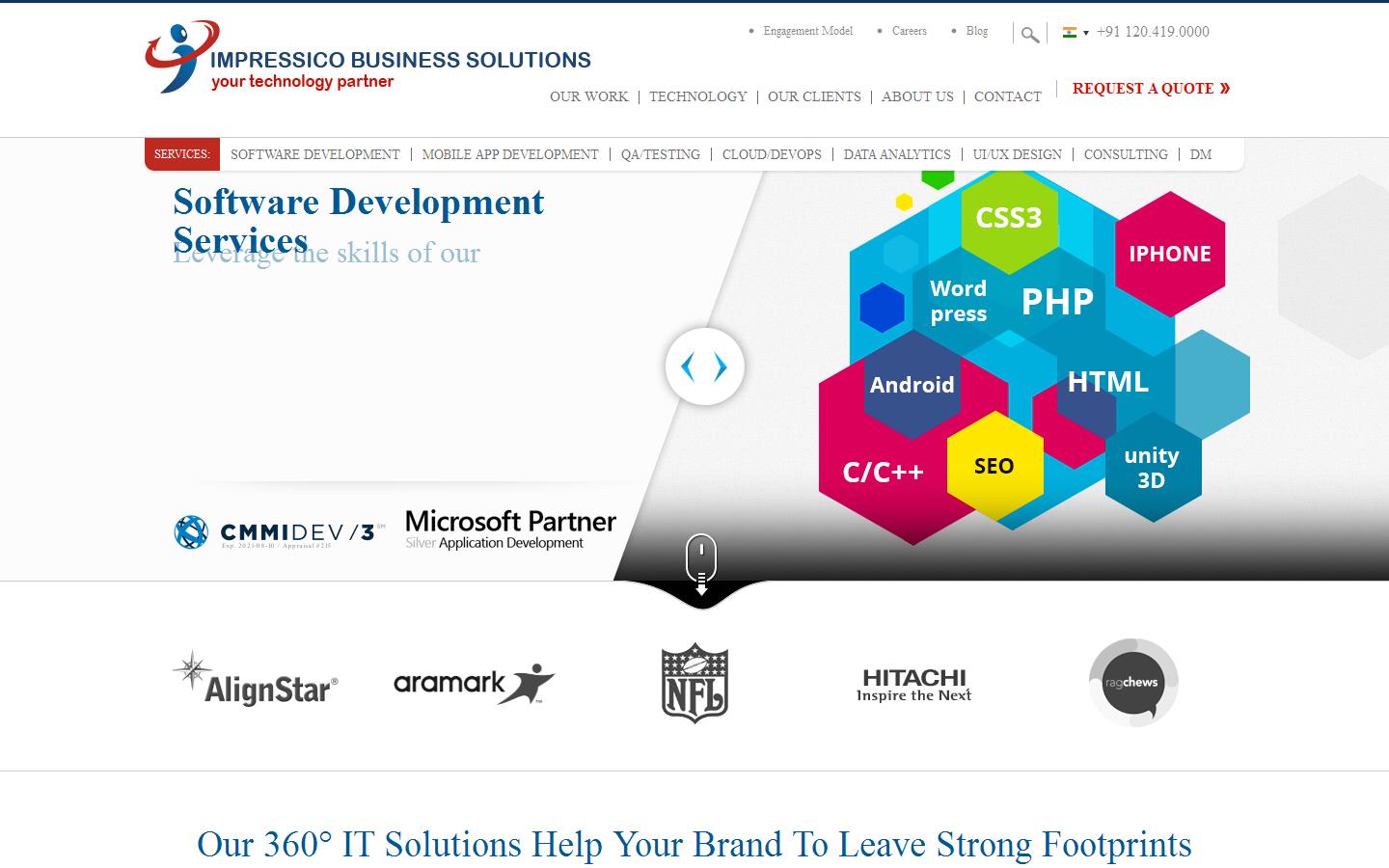Click the Impressico Business Solutions logo
Screen dimensions: 1389x868
[x=367, y=56]
